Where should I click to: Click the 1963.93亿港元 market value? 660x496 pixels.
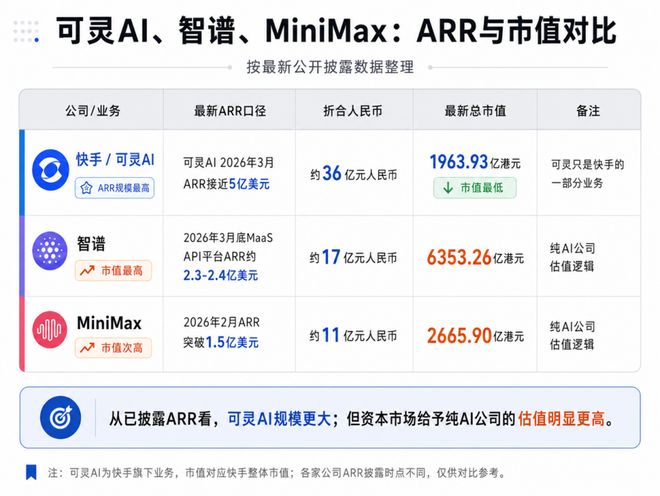(x=475, y=162)
